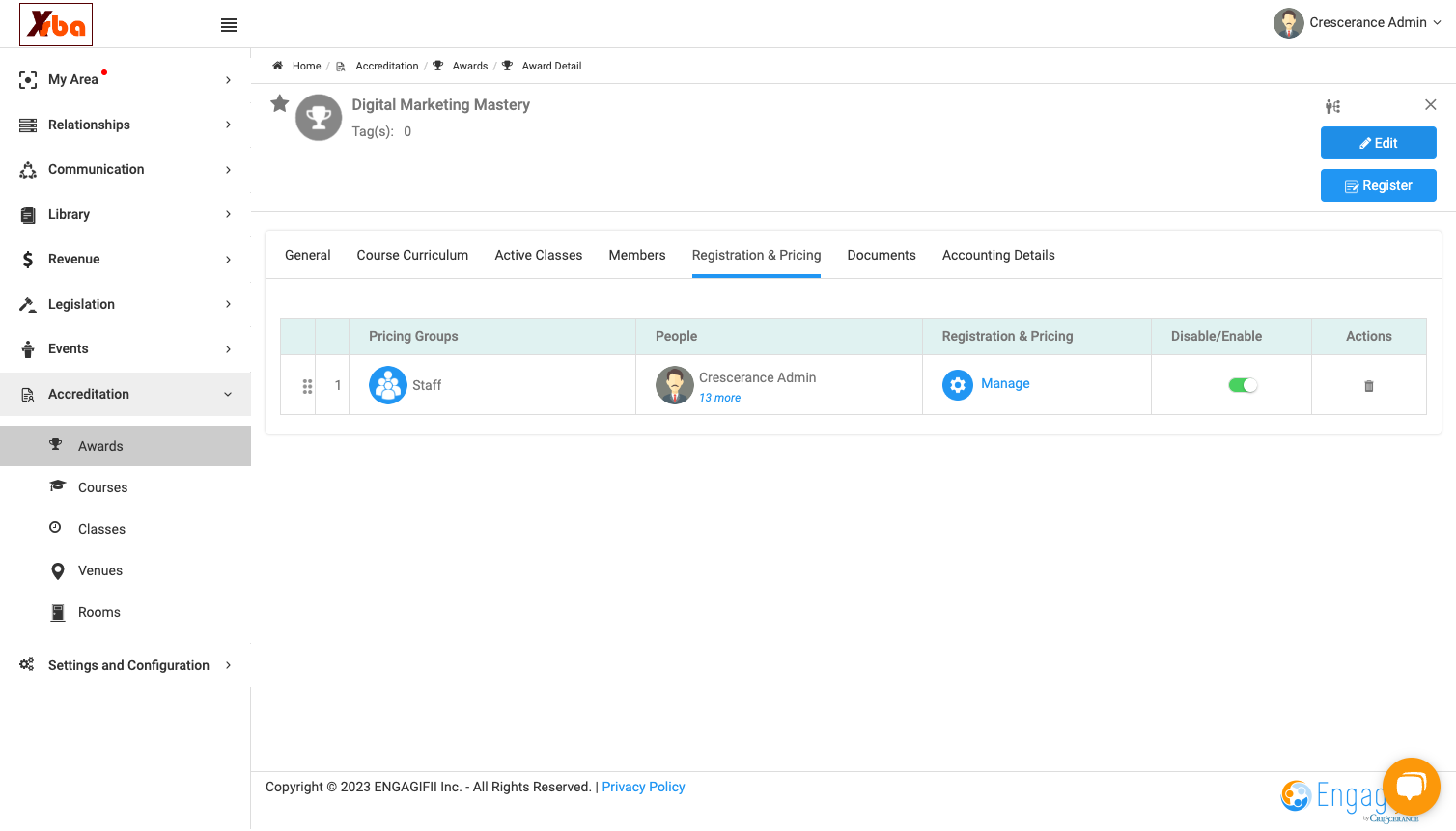Click the Home breadcrumb
Screen dimensions: 1456x831
coord(306,66)
